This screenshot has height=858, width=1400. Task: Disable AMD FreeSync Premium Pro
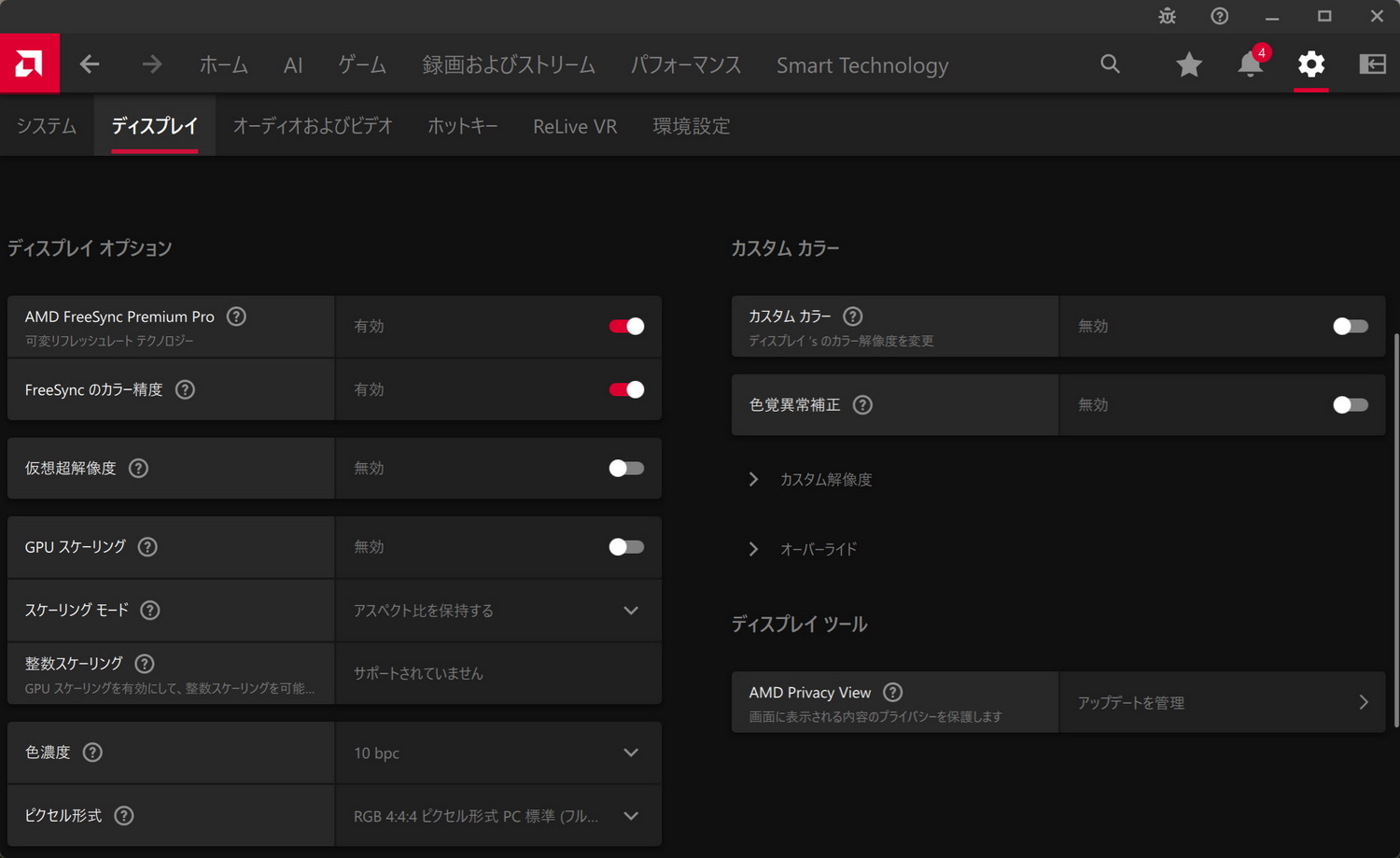[625, 326]
